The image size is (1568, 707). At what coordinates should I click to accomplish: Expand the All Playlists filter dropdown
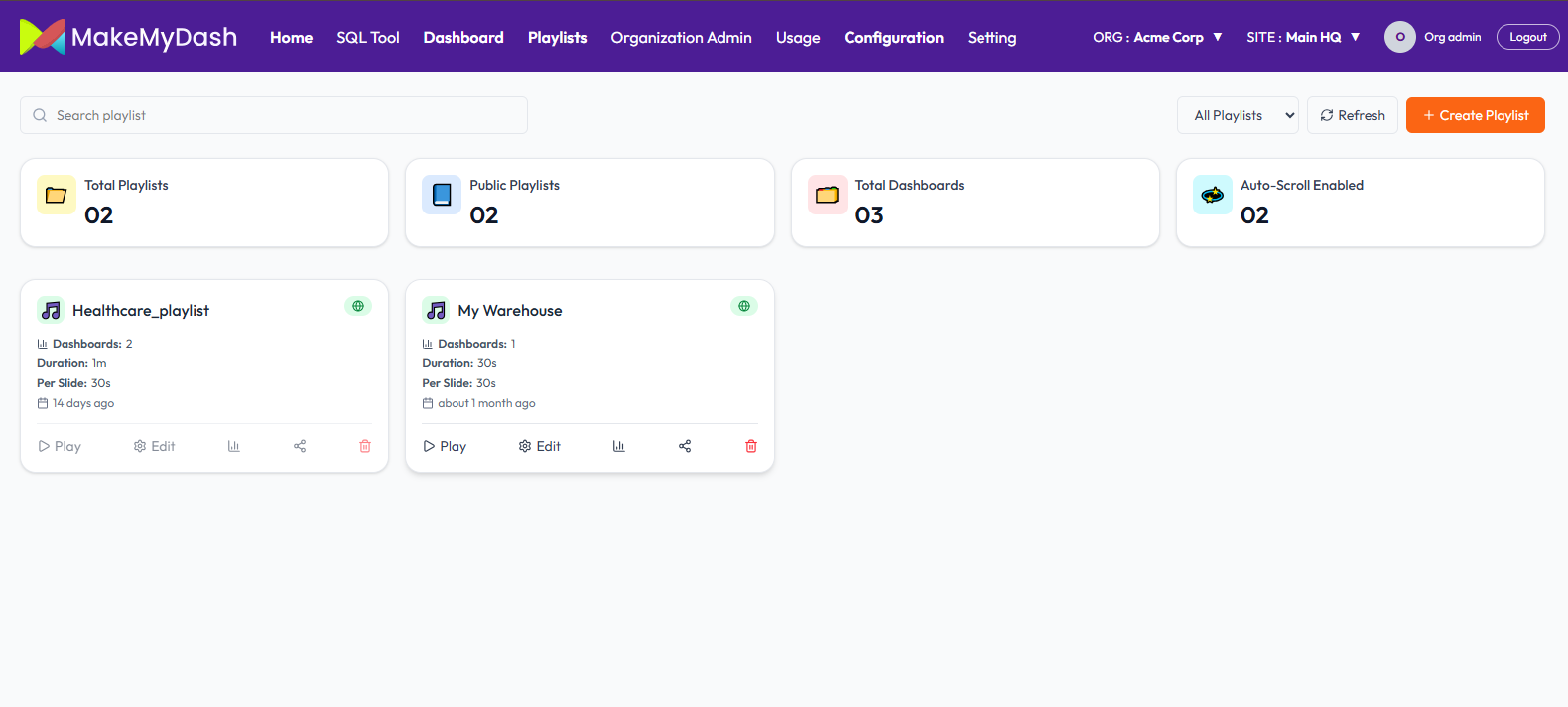(x=1238, y=115)
